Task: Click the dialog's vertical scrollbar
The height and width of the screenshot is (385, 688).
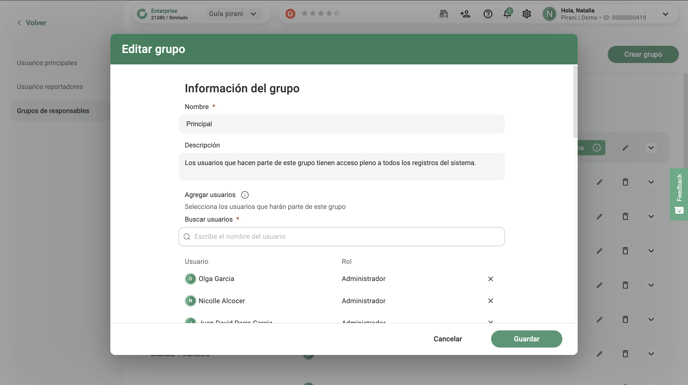Action: click(x=575, y=102)
